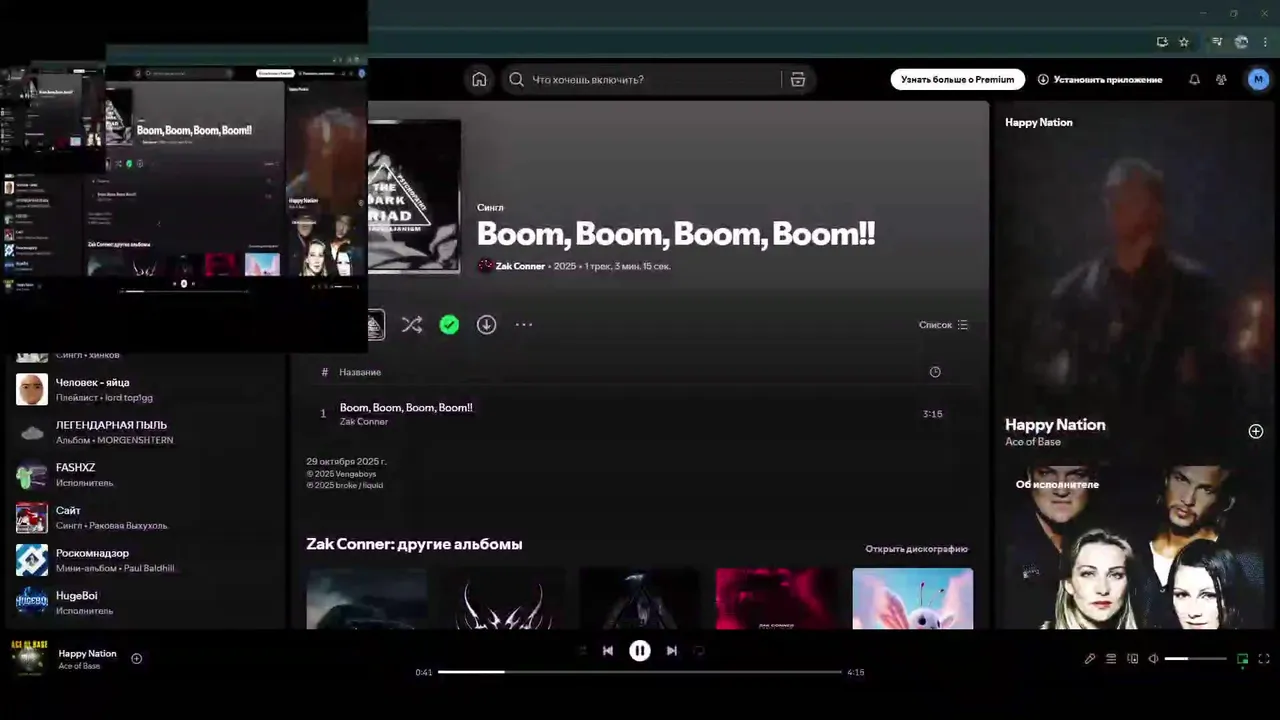
Task: Open ЛЕГЕНДАРНАЯ ПЫЛЬ album in library
Action: click(145, 432)
